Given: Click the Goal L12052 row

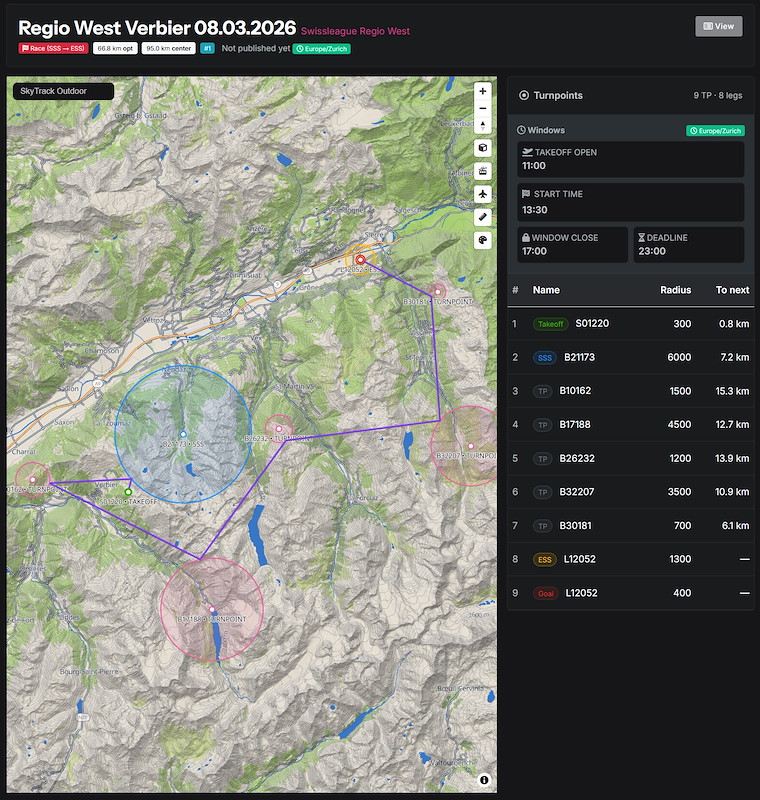Looking at the screenshot, I should coord(630,593).
